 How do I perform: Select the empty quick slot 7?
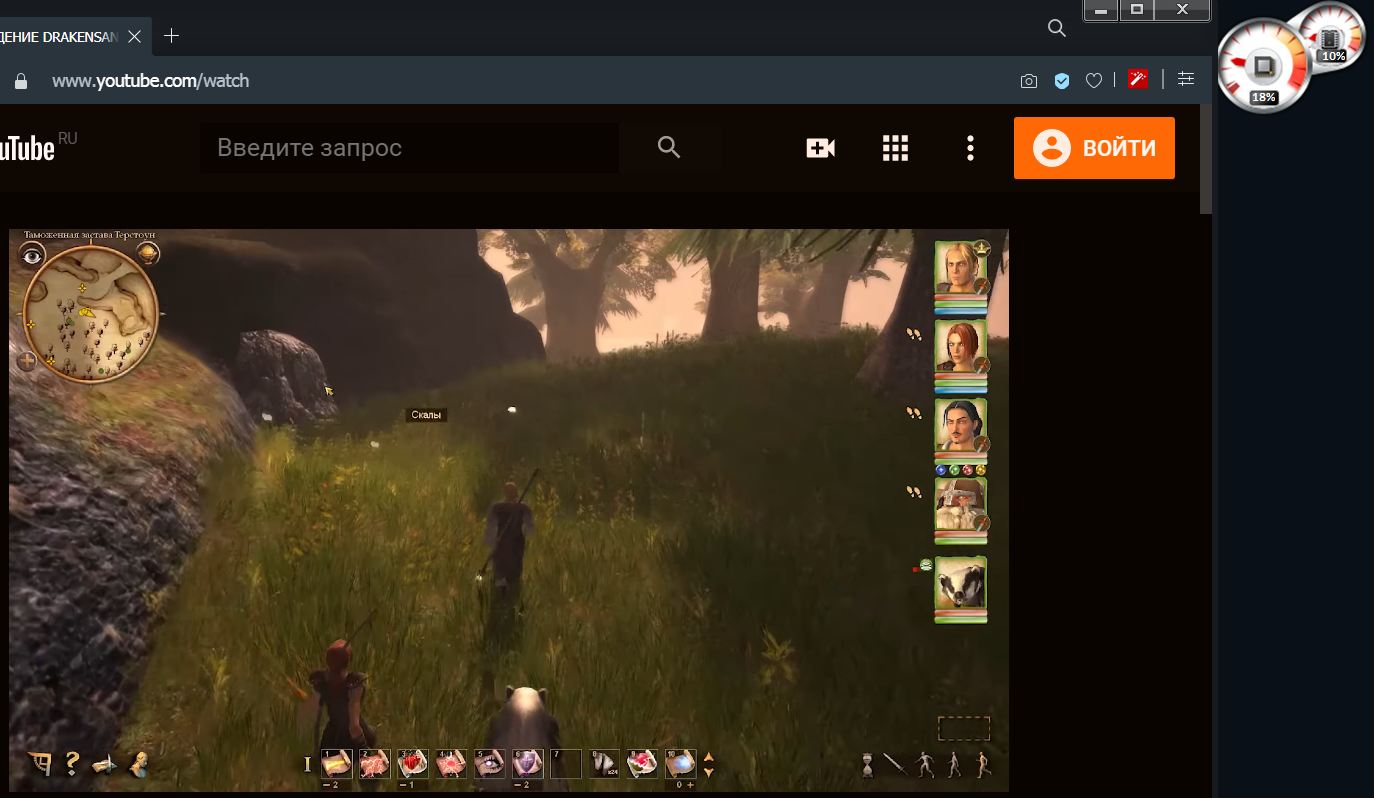click(565, 763)
